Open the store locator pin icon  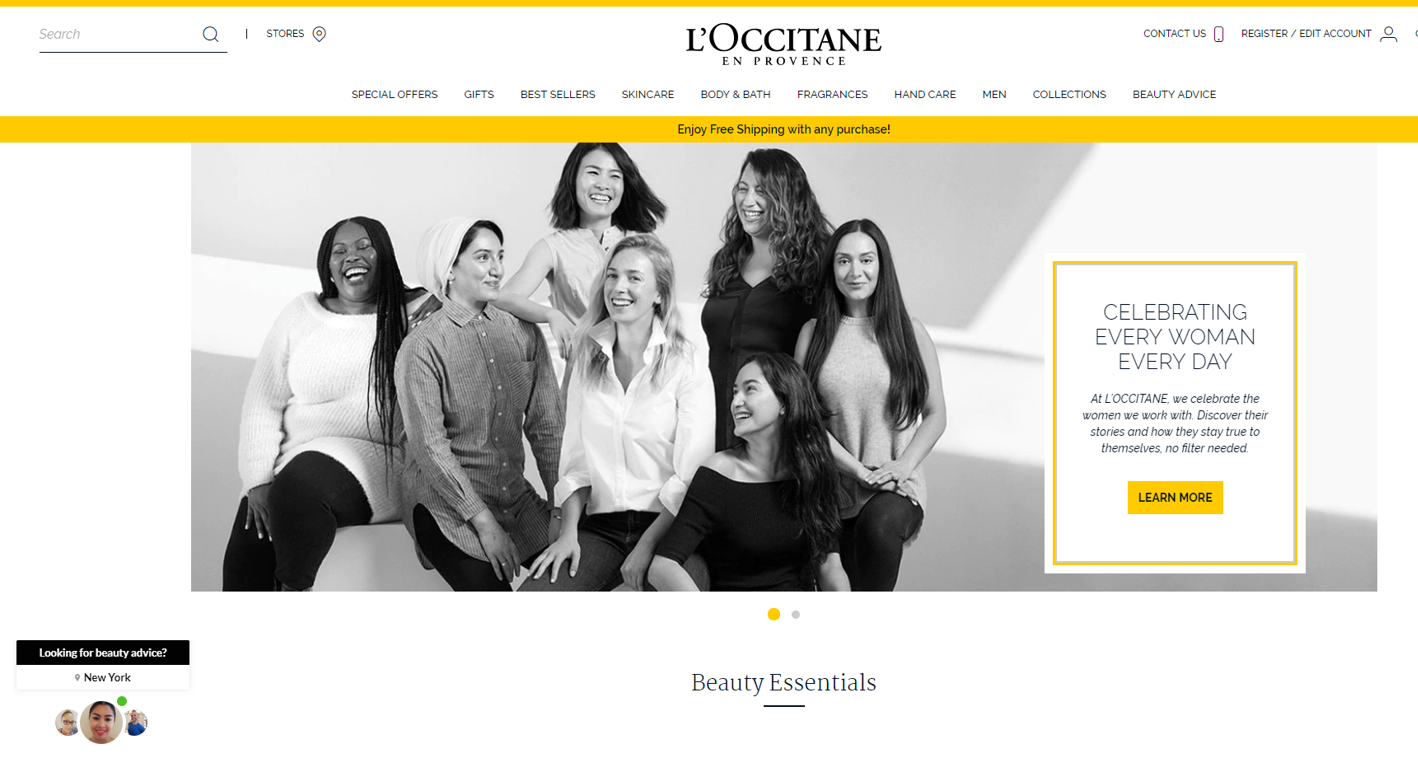point(319,34)
